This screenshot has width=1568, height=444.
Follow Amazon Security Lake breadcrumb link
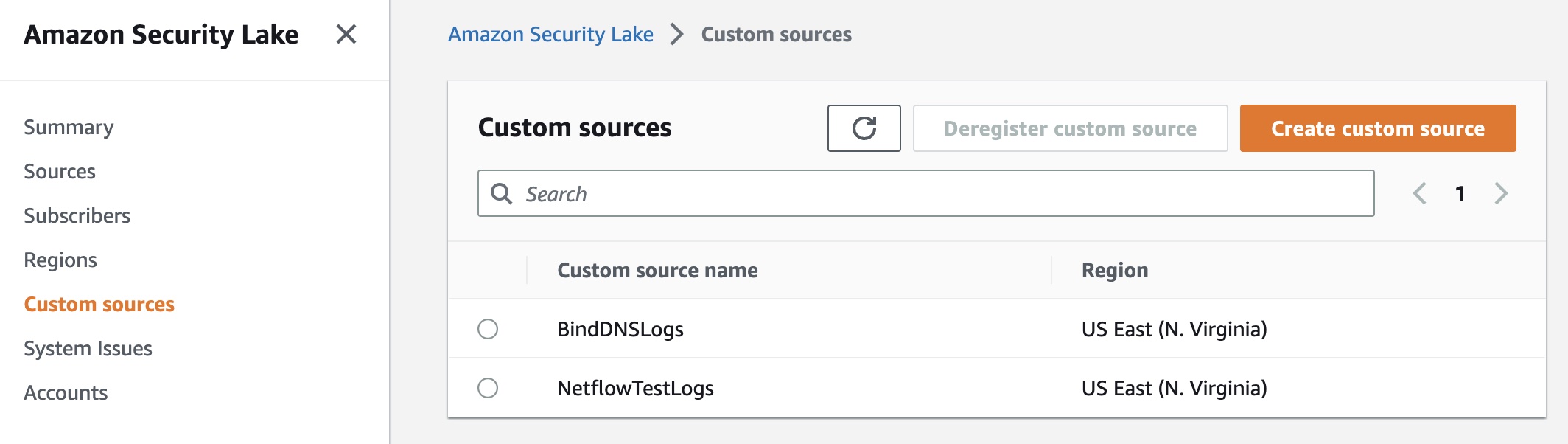coord(550,35)
